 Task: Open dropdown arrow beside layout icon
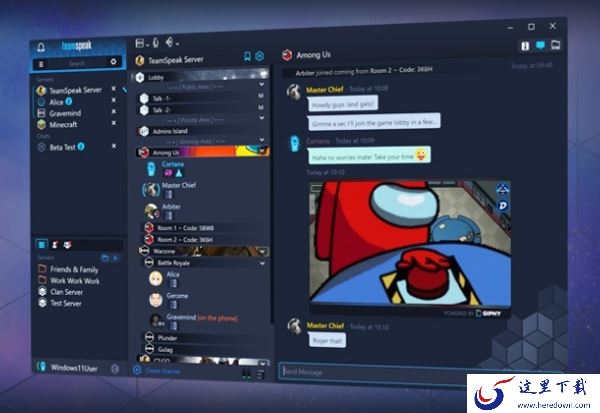pos(147,45)
